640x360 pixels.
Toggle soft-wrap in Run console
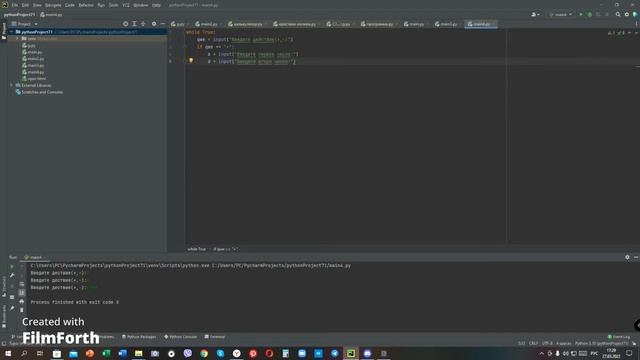coord(22,284)
